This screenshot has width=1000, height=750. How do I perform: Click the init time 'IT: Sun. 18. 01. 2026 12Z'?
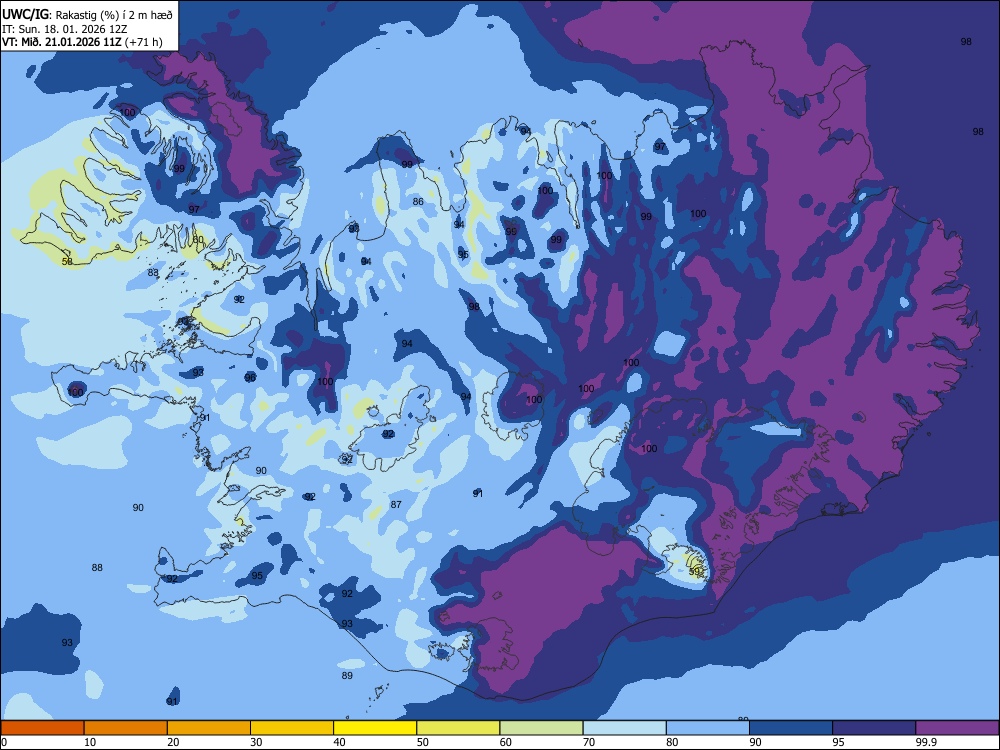click(x=66, y=29)
